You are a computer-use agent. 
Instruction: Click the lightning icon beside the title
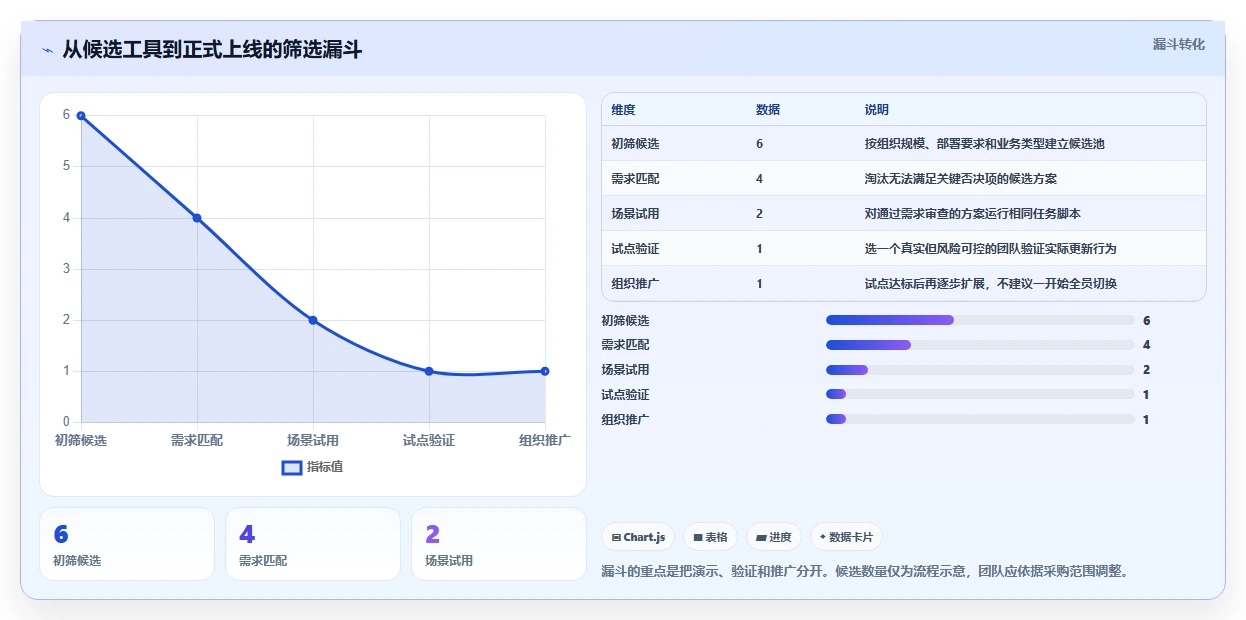pos(47,50)
